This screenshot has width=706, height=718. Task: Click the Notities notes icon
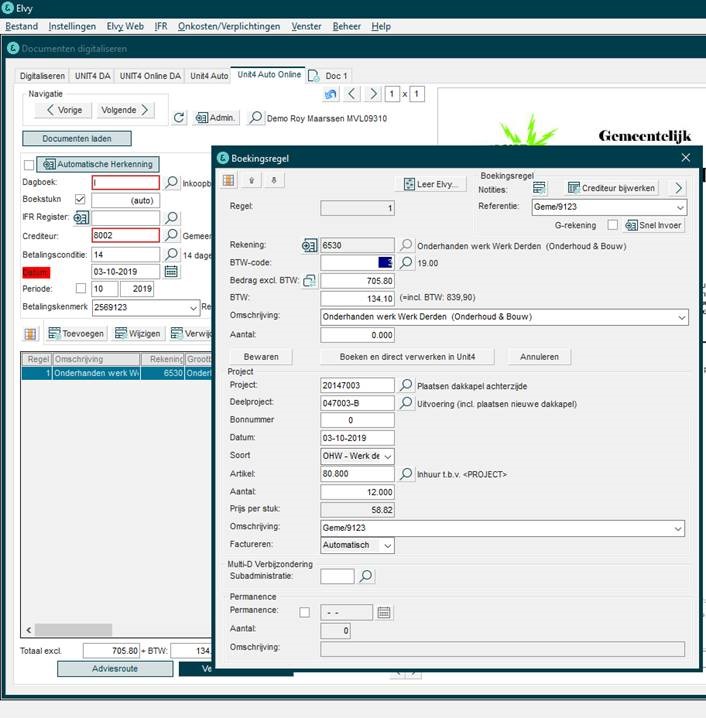pyautogui.click(x=539, y=188)
